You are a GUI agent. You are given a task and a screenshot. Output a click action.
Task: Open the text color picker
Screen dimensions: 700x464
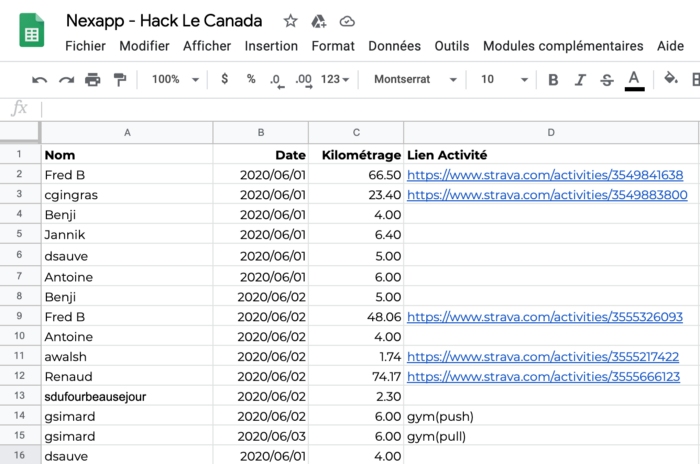coord(634,80)
